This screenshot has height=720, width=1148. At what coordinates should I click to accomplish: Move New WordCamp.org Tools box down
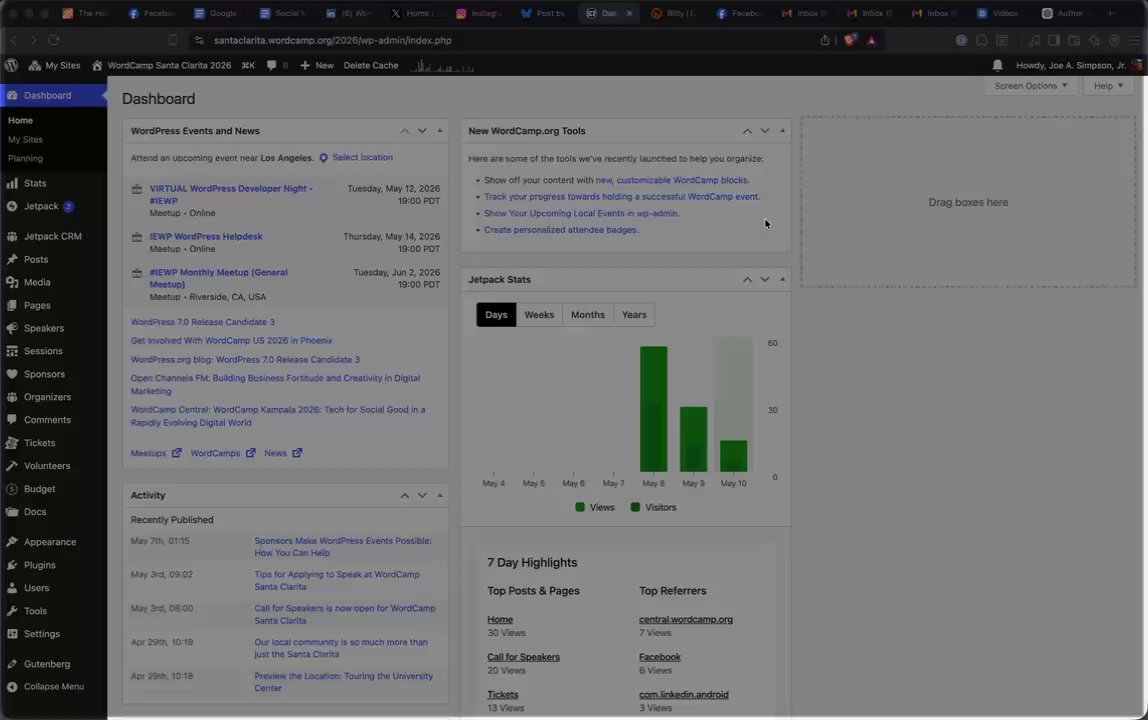(764, 131)
